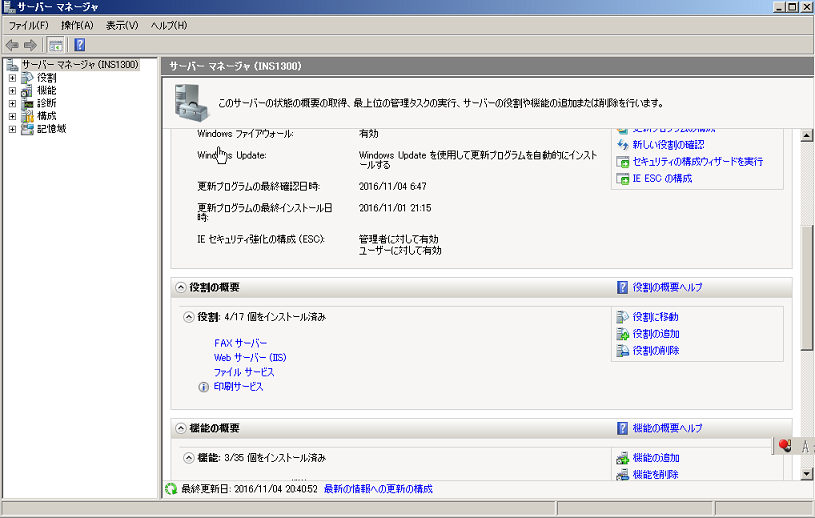The height and width of the screenshot is (518, 815).
Task: Collapse the 役割の概要 section chevron
Action: (180, 287)
